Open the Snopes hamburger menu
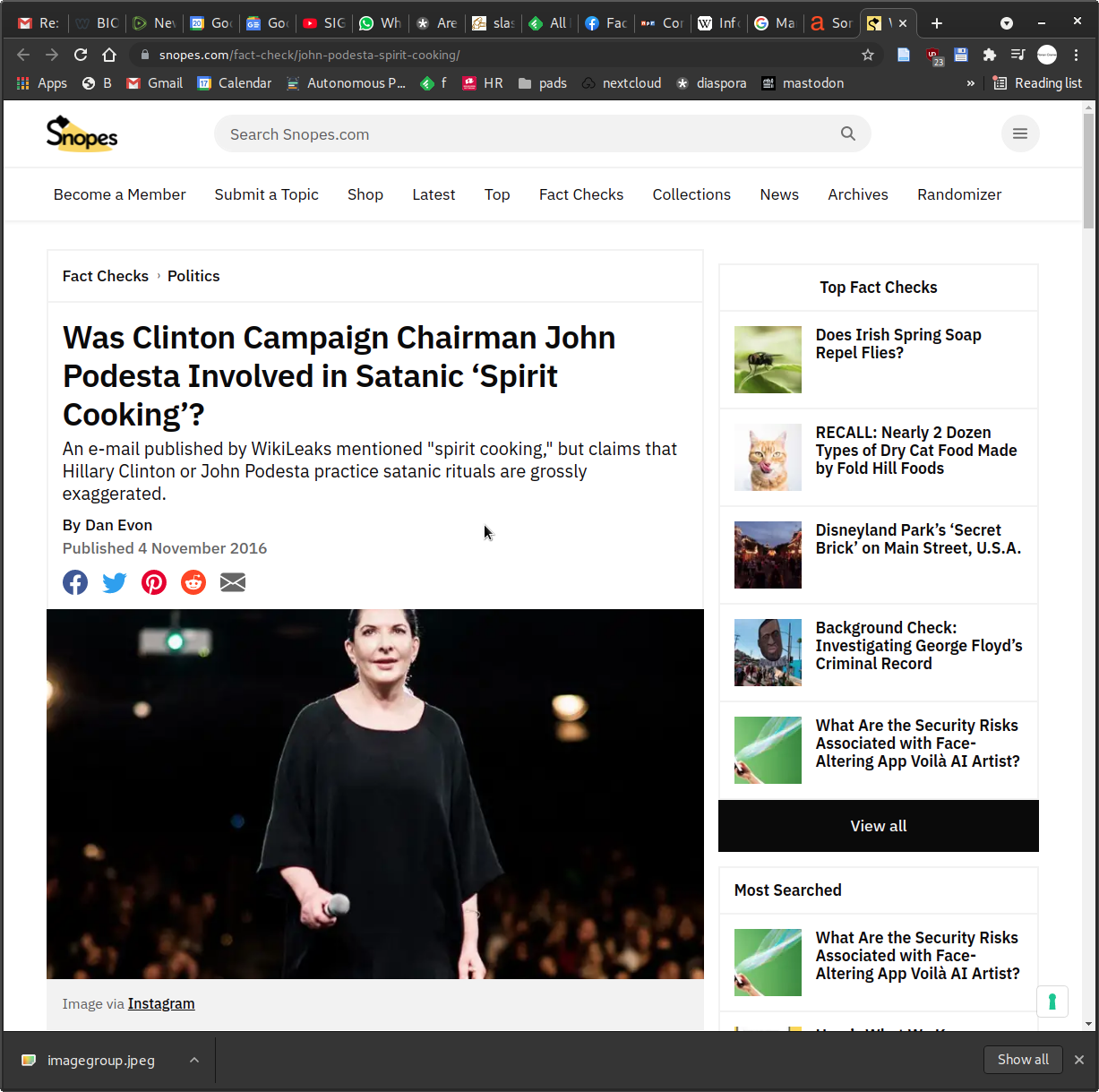Image resolution: width=1099 pixels, height=1092 pixels. point(1019,134)
